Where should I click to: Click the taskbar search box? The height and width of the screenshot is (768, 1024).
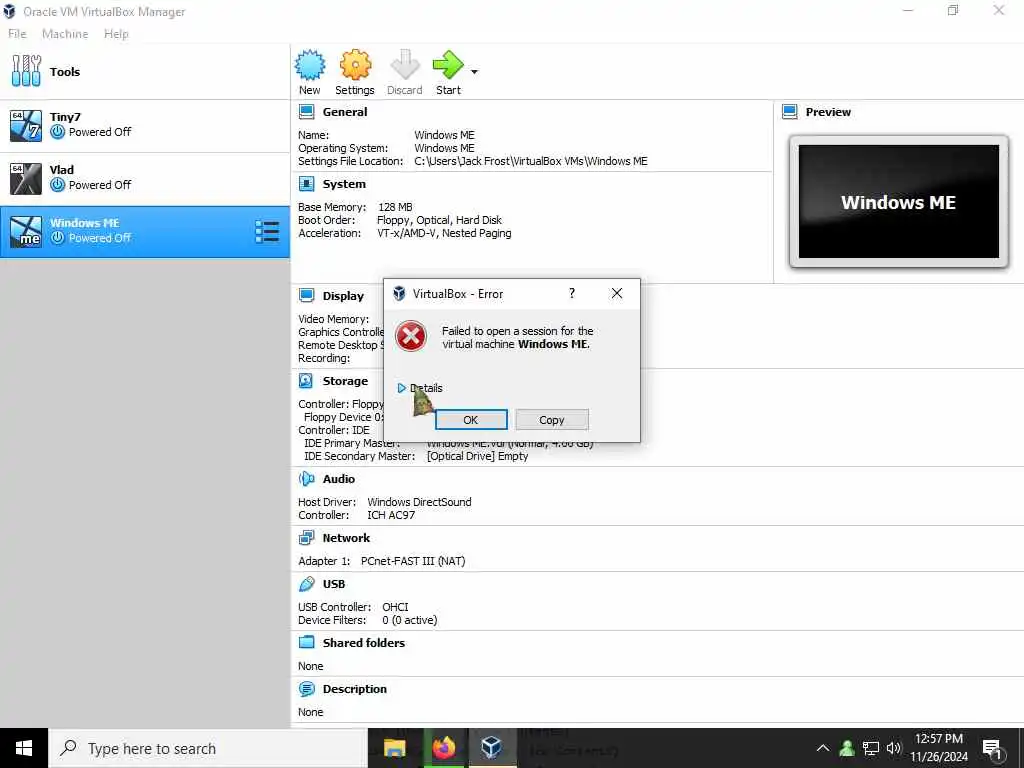(x=208, y=748)
